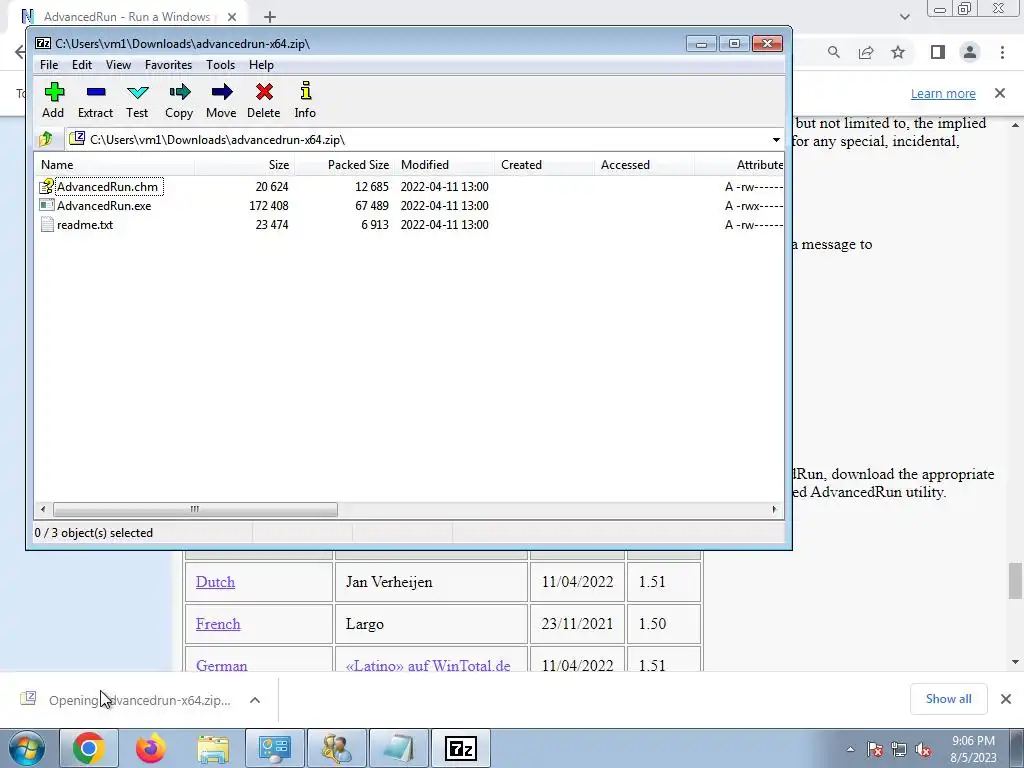Click the taskbar user accounts icon
Viewport: 1024px width, 768px height.
pos(337,748)
